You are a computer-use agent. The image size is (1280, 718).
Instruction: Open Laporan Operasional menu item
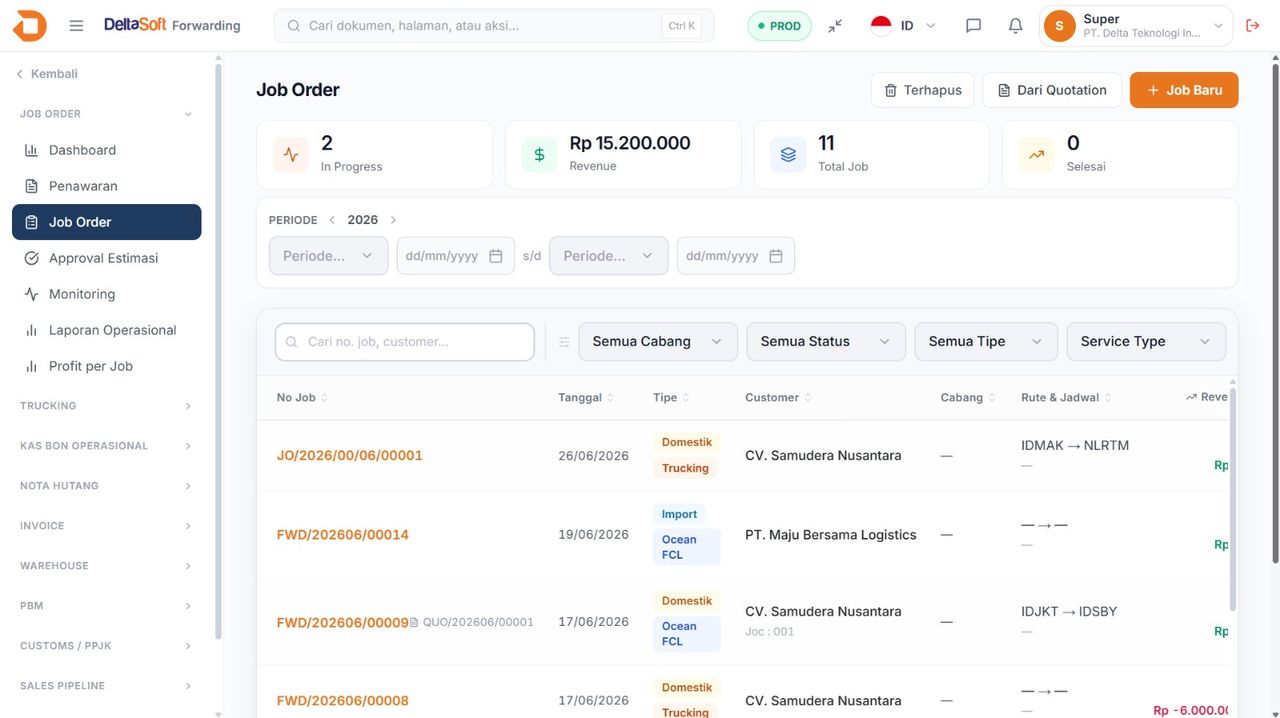pyautogui.click(x=106, y=330)
